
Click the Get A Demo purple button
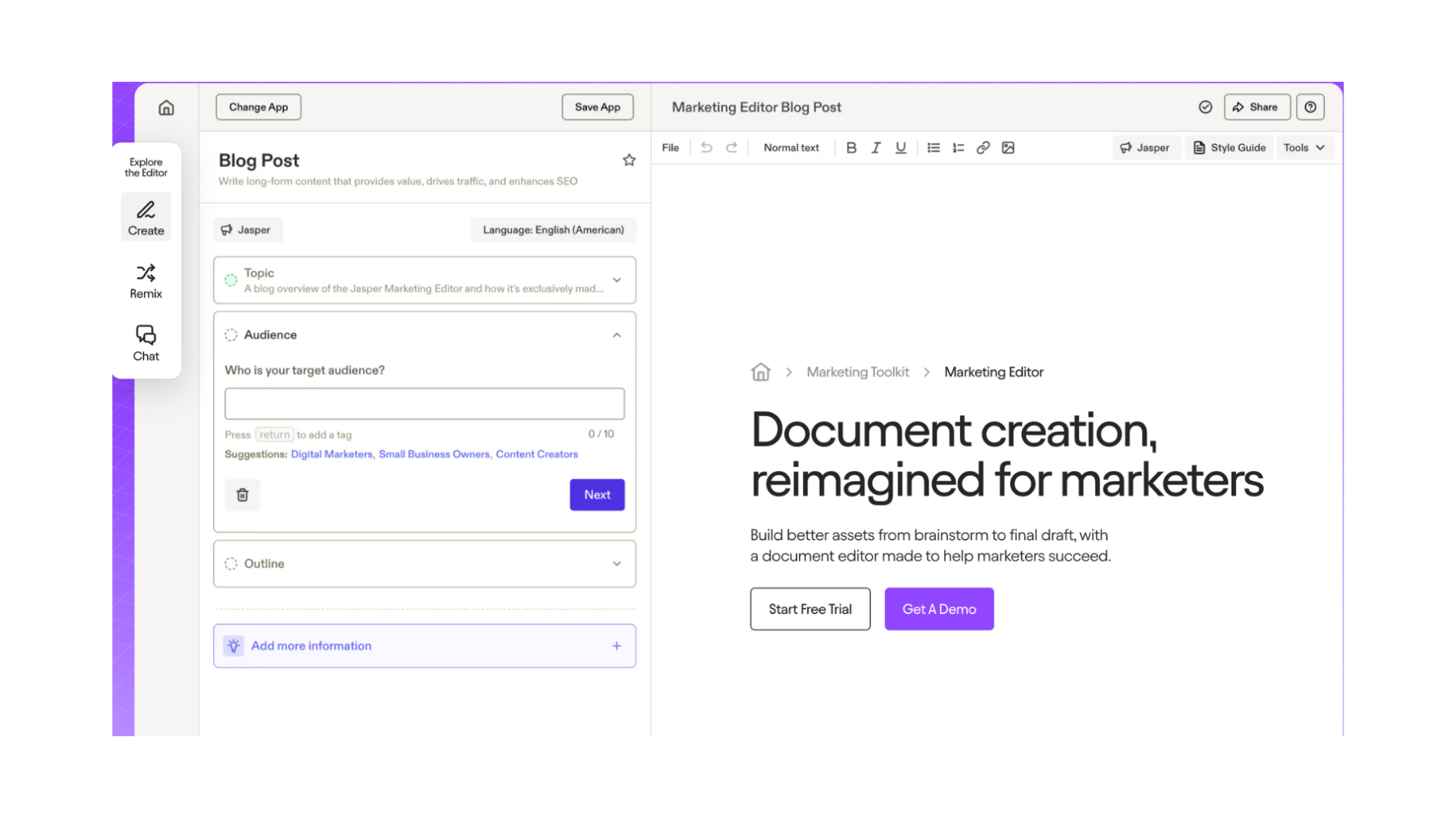click(939, 609)
